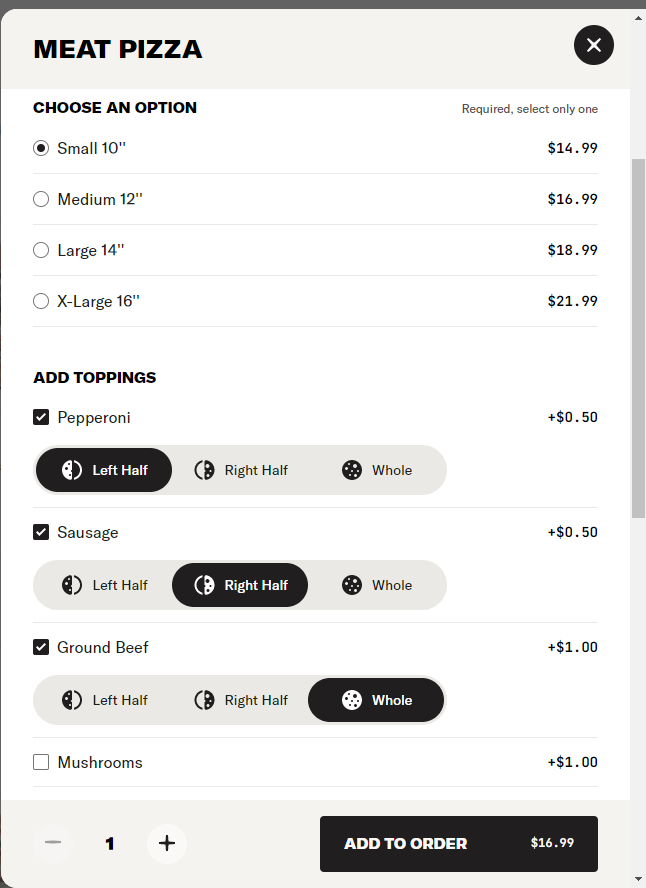Increase quantity with plus button

pyautogui.click(x=166, y=843)
